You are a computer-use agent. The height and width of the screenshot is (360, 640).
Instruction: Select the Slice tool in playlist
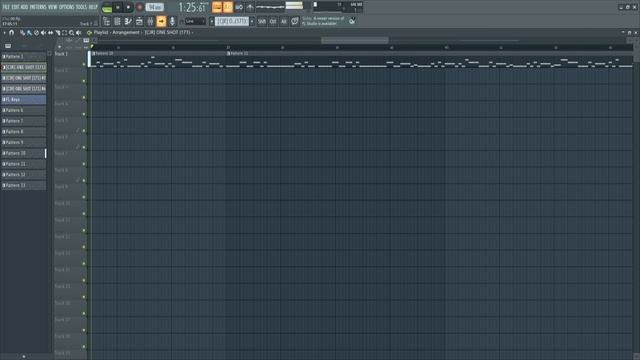tap(58, 33)
